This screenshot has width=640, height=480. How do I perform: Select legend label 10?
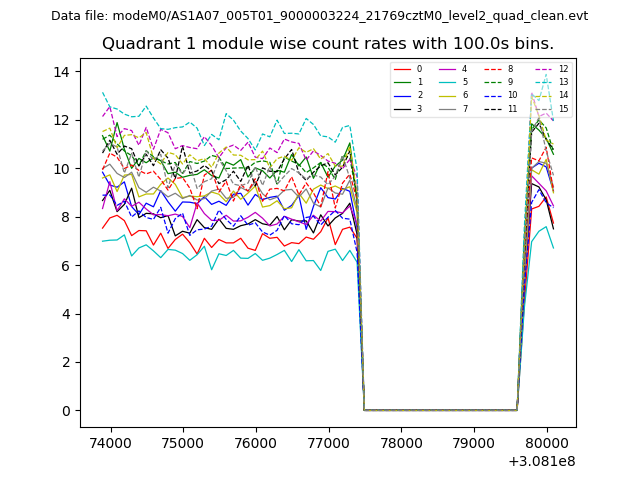click(x=512, y=95)
